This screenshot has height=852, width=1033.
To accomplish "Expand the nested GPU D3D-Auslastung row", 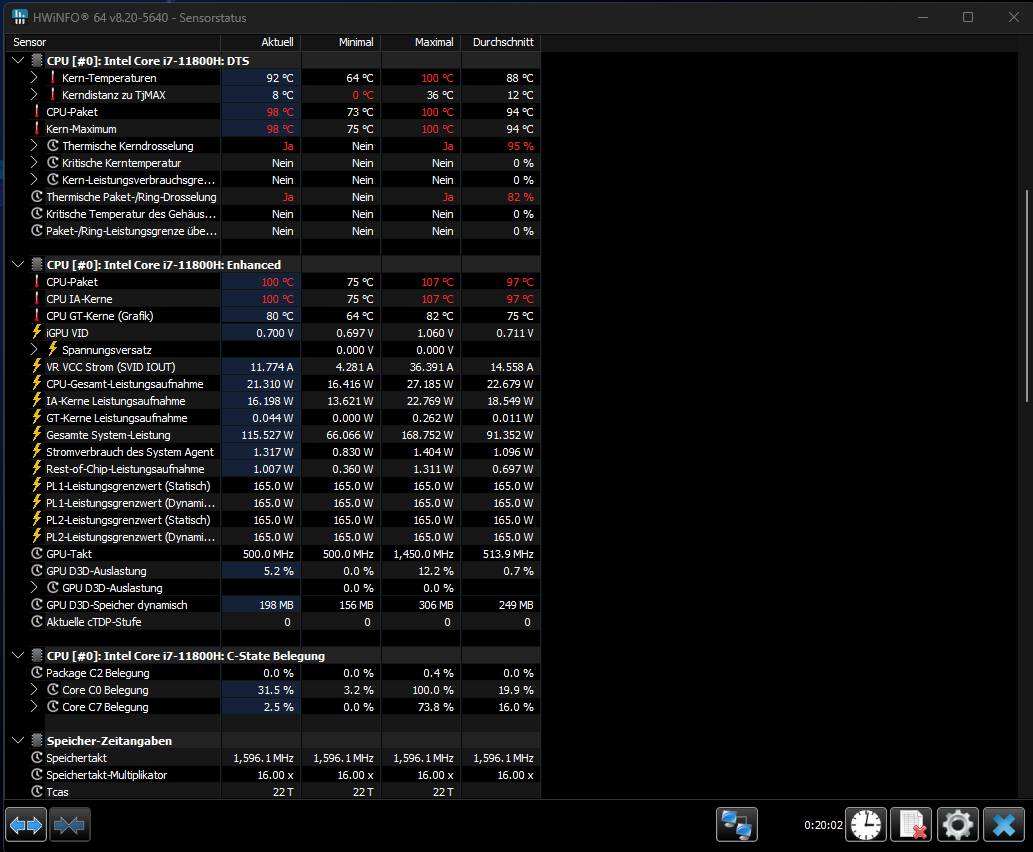I will point(34,588).
